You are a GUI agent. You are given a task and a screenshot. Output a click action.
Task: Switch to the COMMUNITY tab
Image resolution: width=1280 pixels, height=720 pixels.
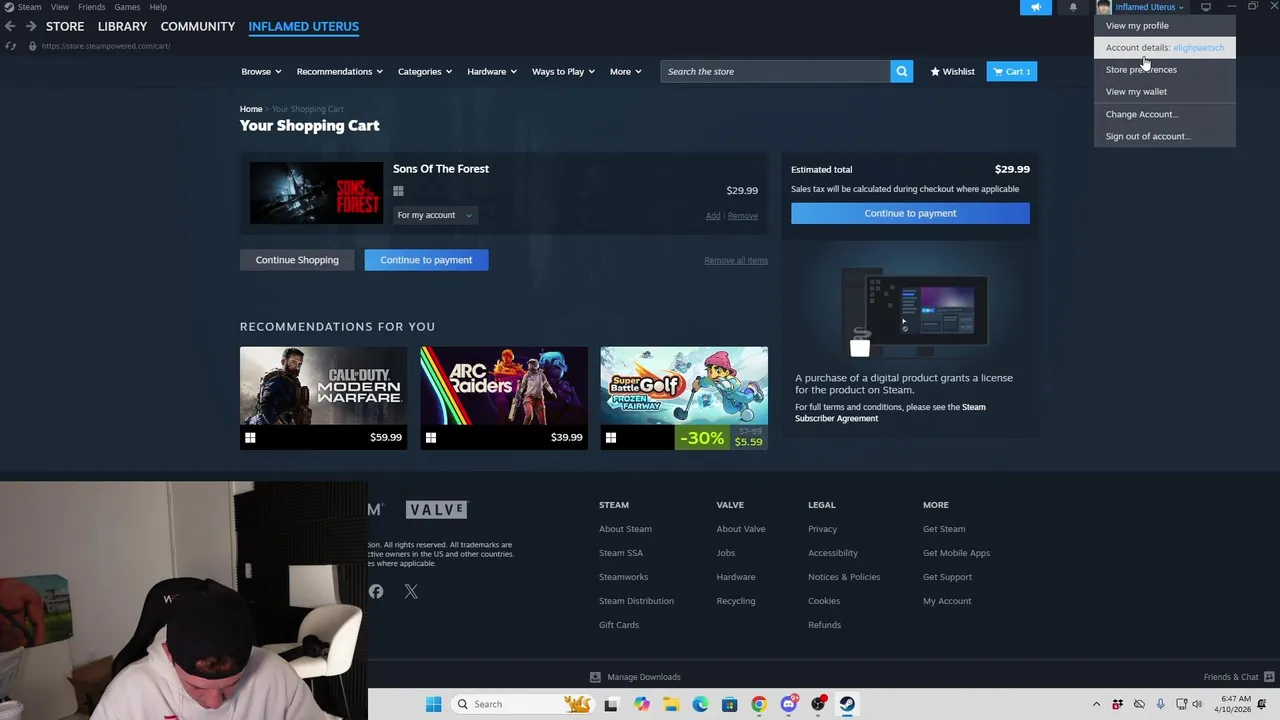198,26
